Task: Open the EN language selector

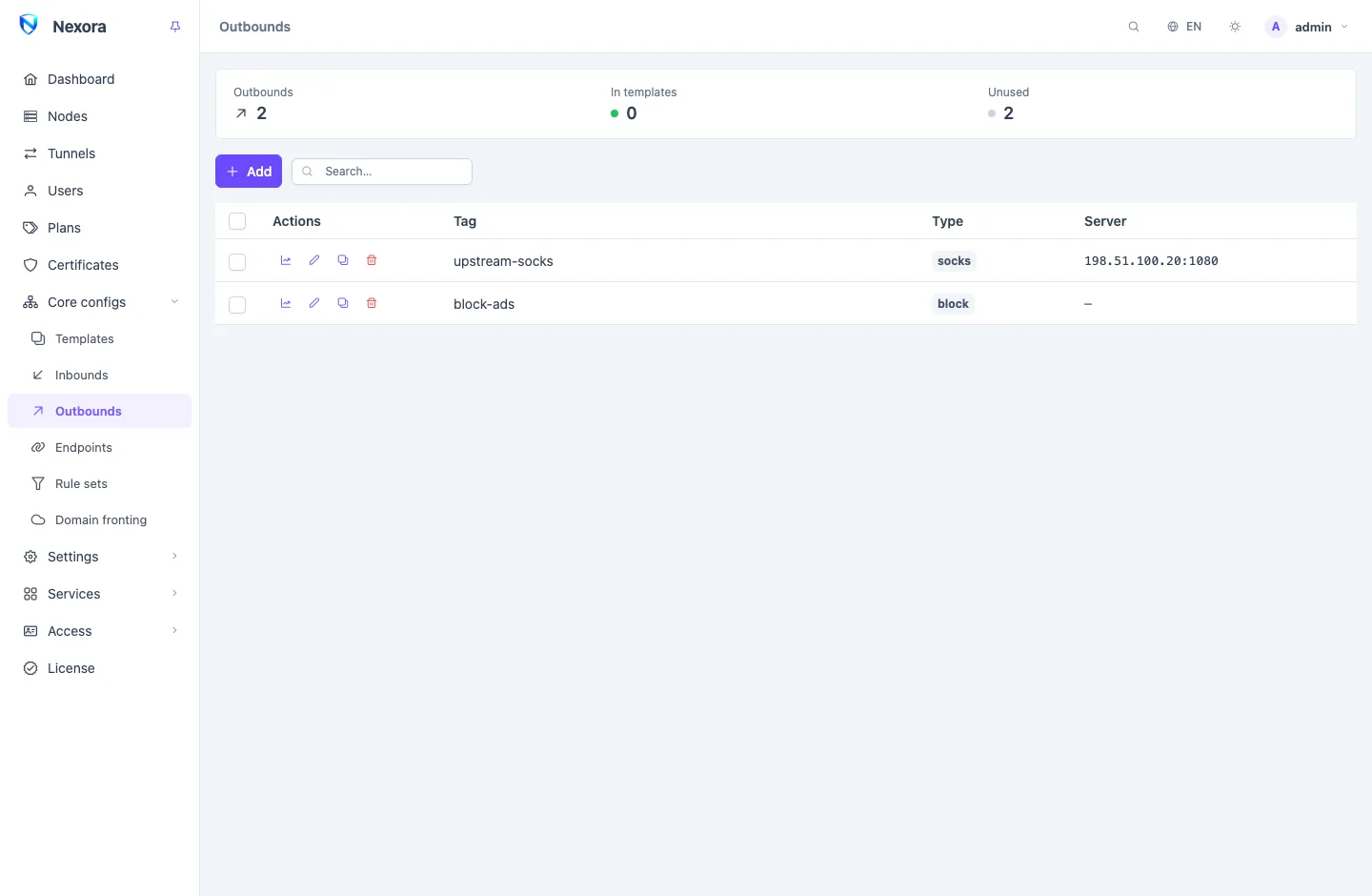Action: [x=1184, y=27]
